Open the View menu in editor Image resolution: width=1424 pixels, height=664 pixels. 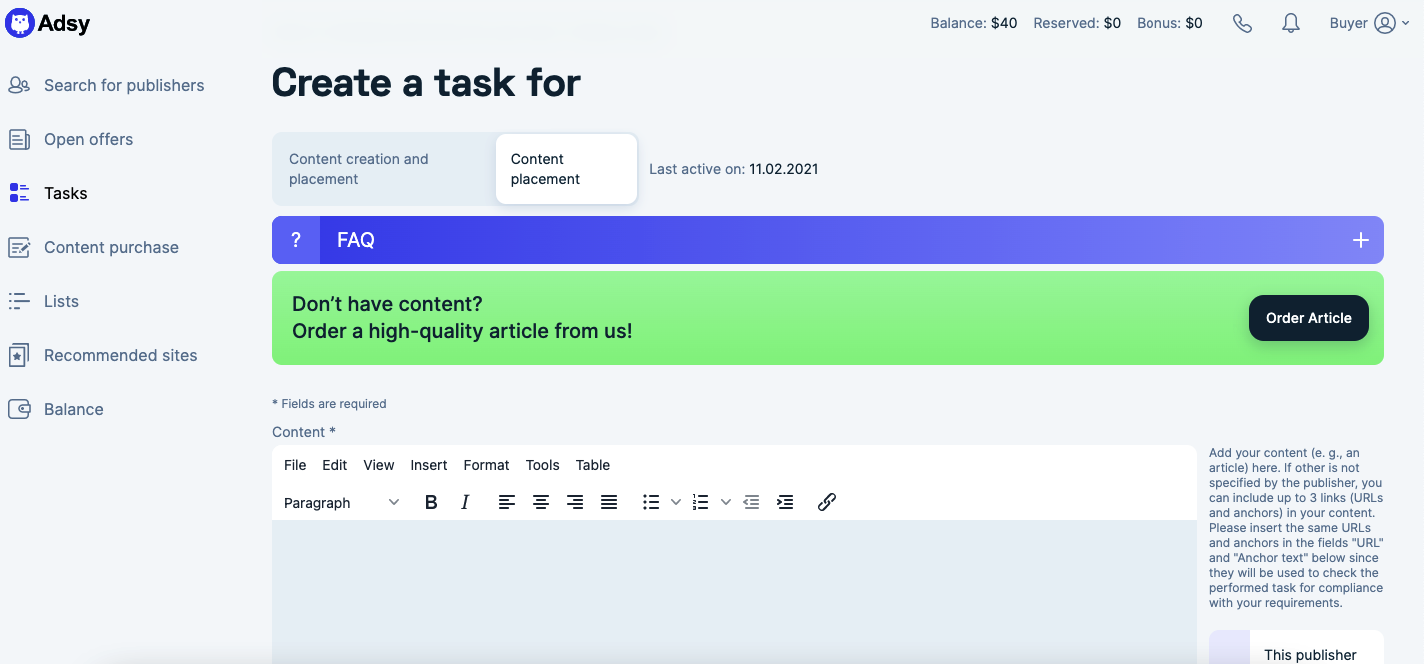(379, 465)
